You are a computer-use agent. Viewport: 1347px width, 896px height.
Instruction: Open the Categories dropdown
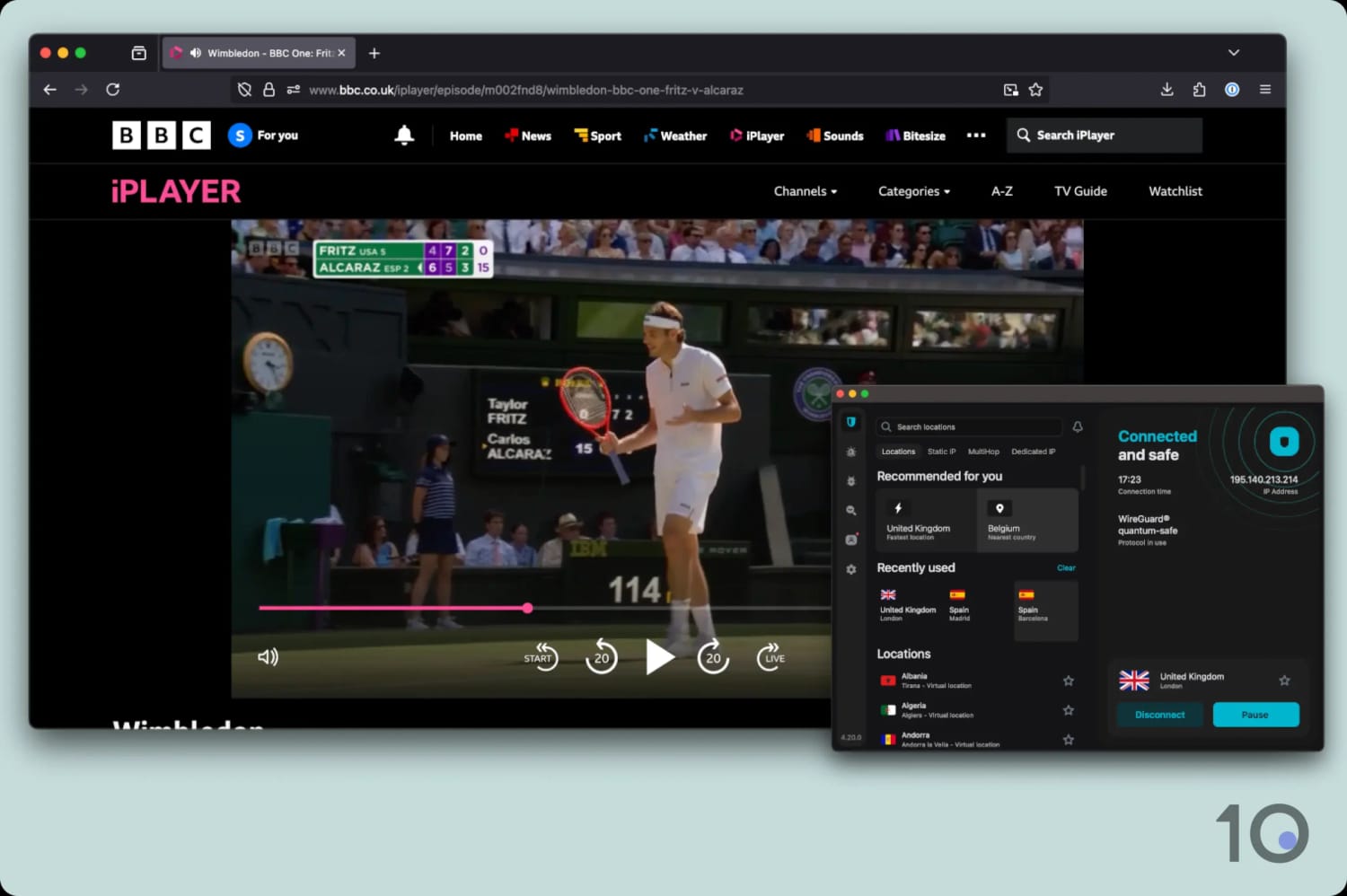[913, 191]
